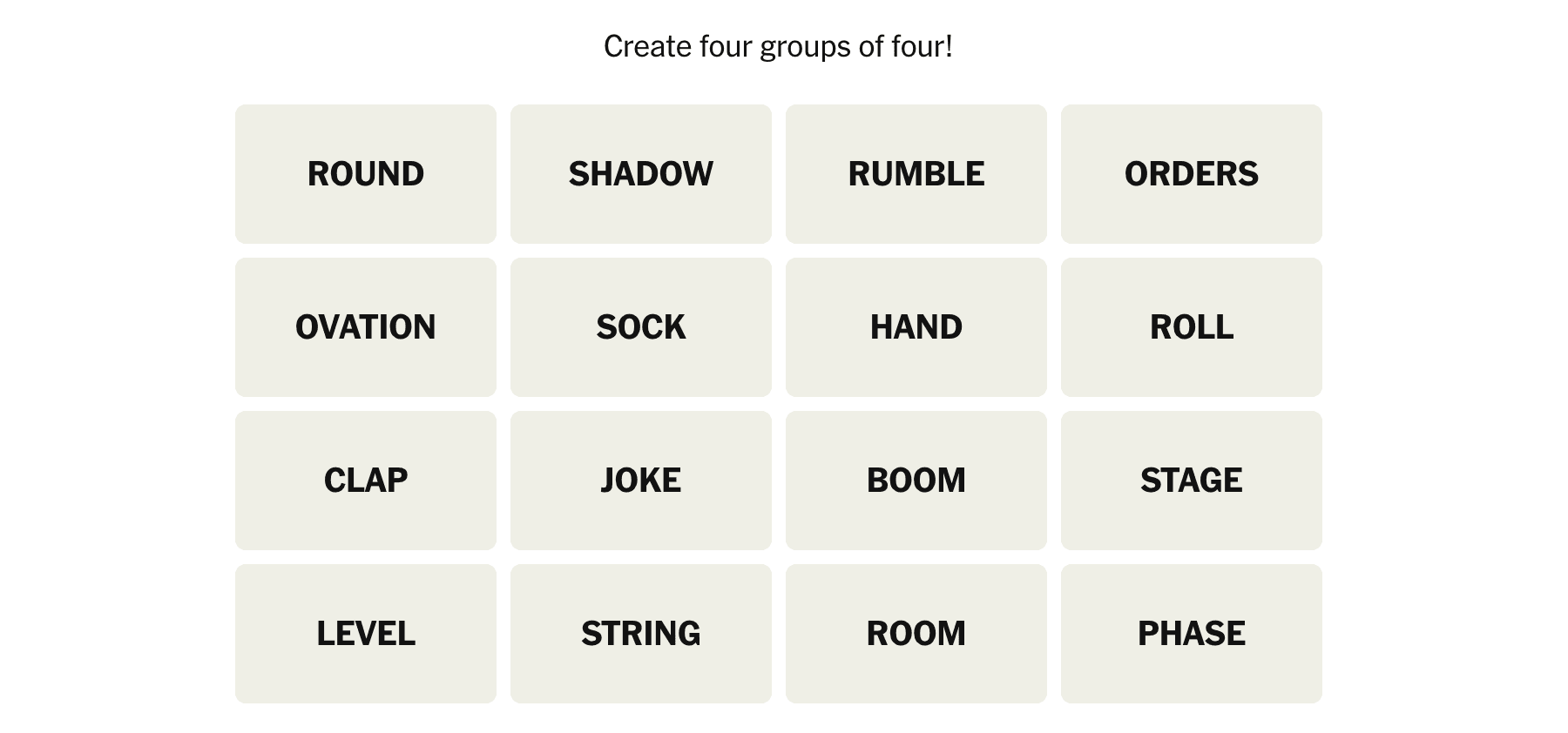1568x733 pixels.
Task: Mark the word STRING as selected
Action: pyautogui.click(x=641, y=634)
